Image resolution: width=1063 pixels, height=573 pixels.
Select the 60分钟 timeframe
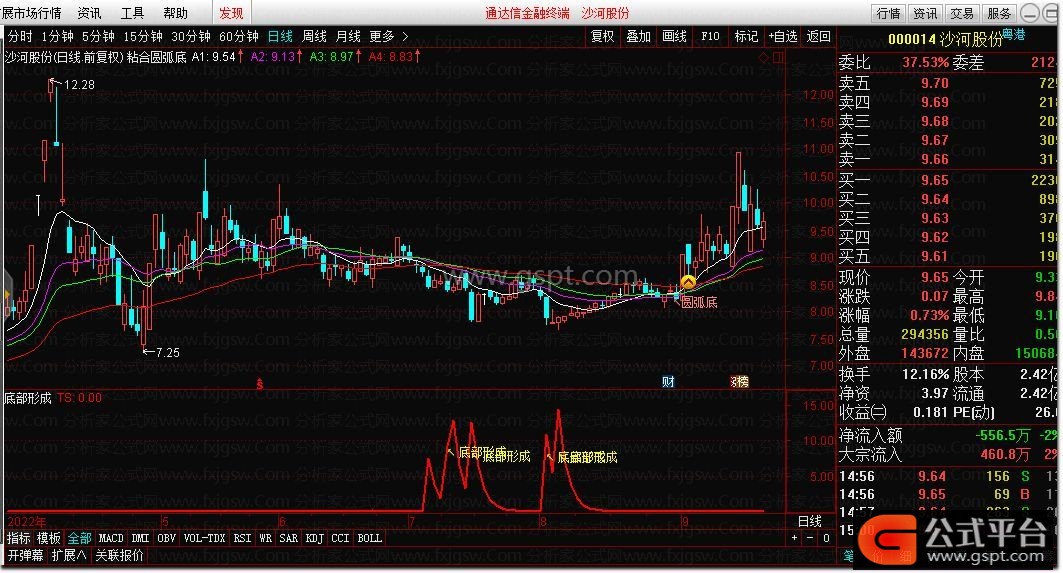point(239,36)
